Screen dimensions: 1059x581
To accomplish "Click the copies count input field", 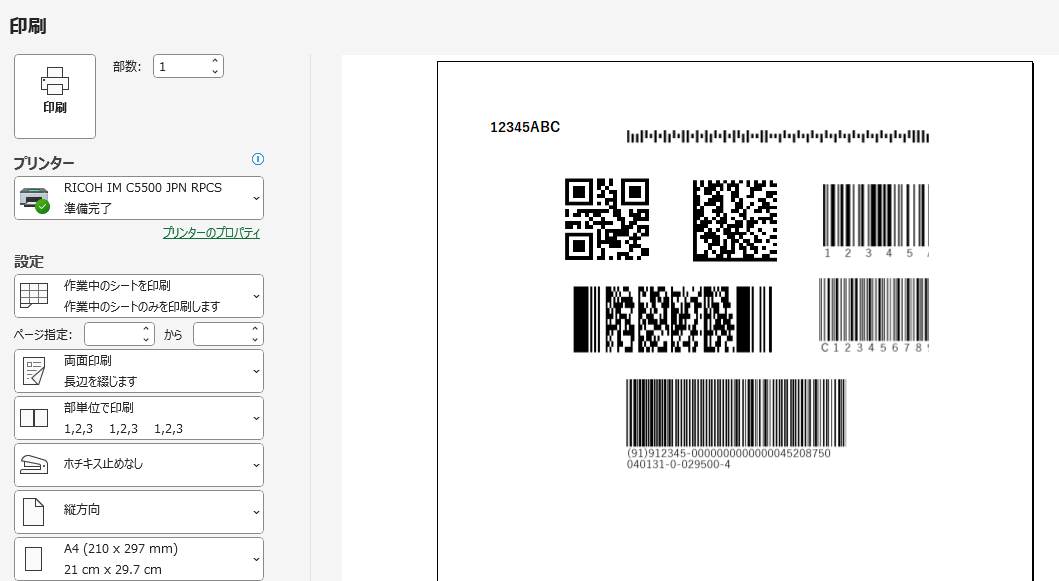I will [x=180, y=66].
